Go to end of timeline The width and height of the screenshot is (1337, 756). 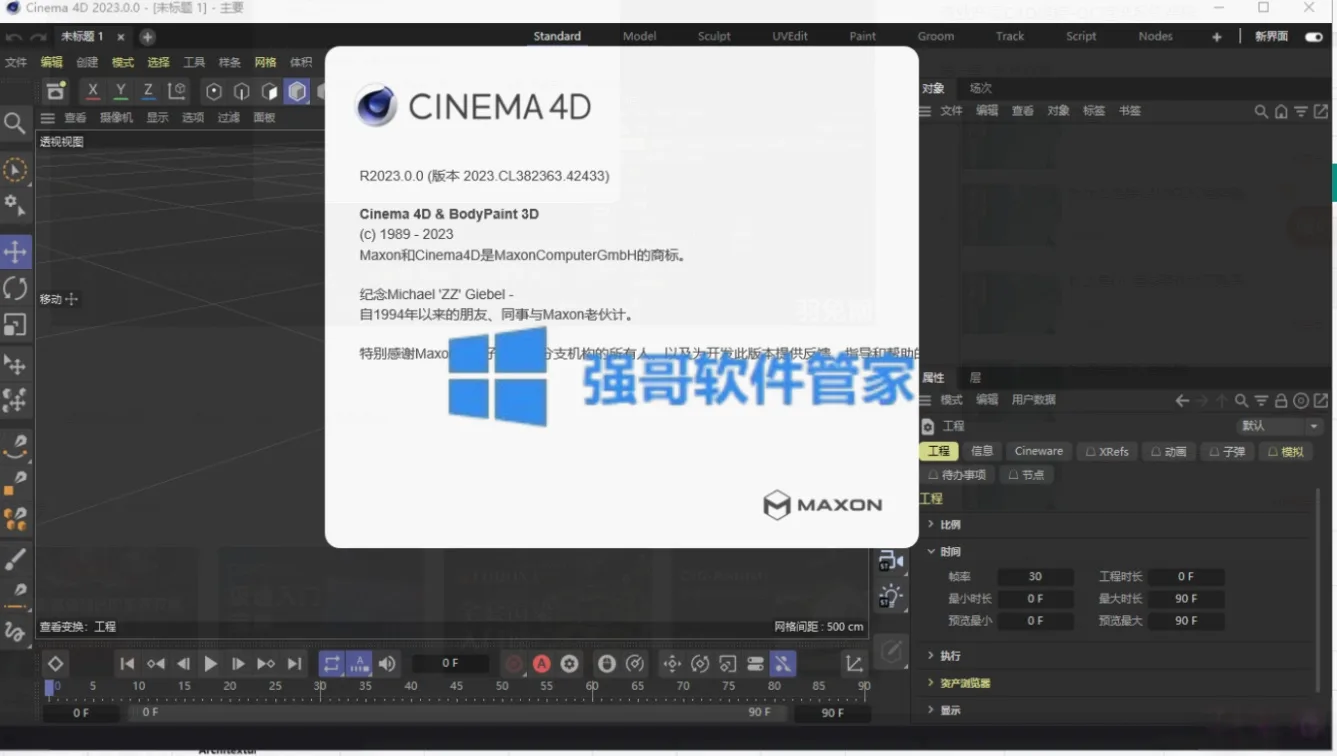point(294,663)
